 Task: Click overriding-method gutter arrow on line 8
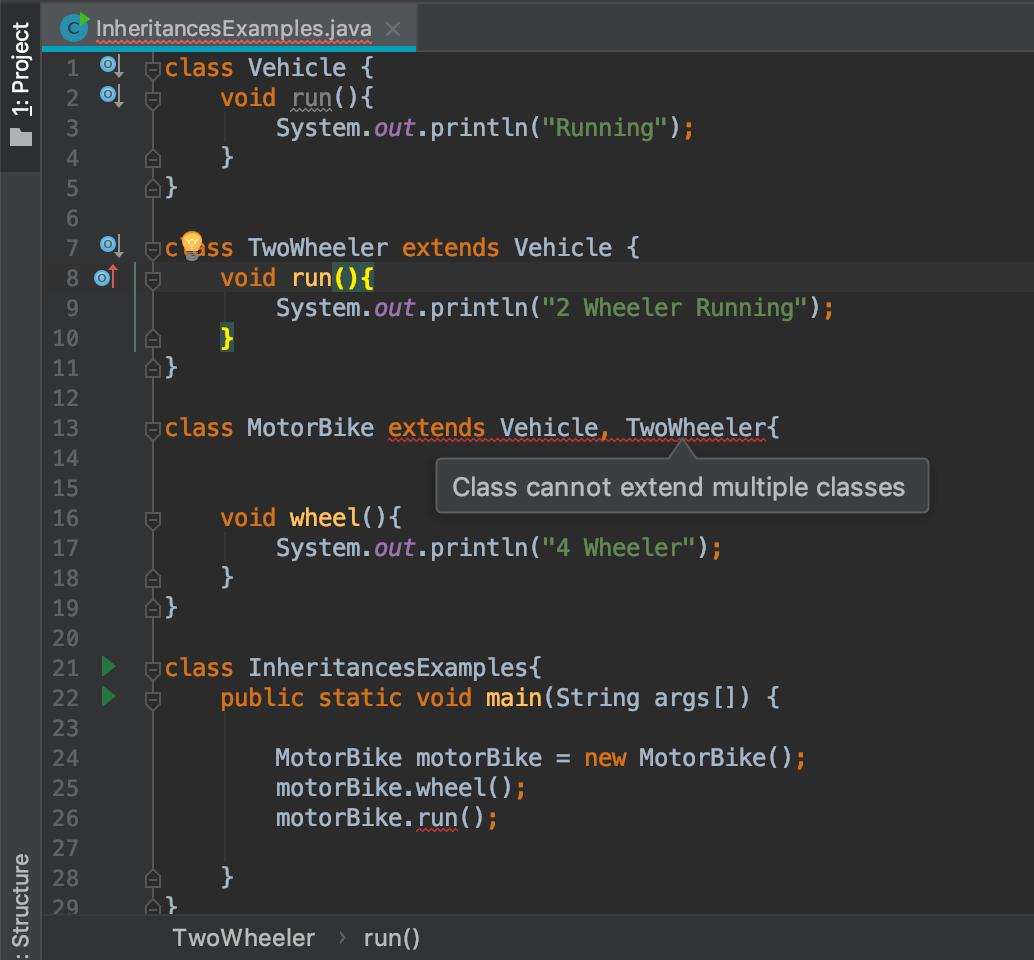(103, 278)
